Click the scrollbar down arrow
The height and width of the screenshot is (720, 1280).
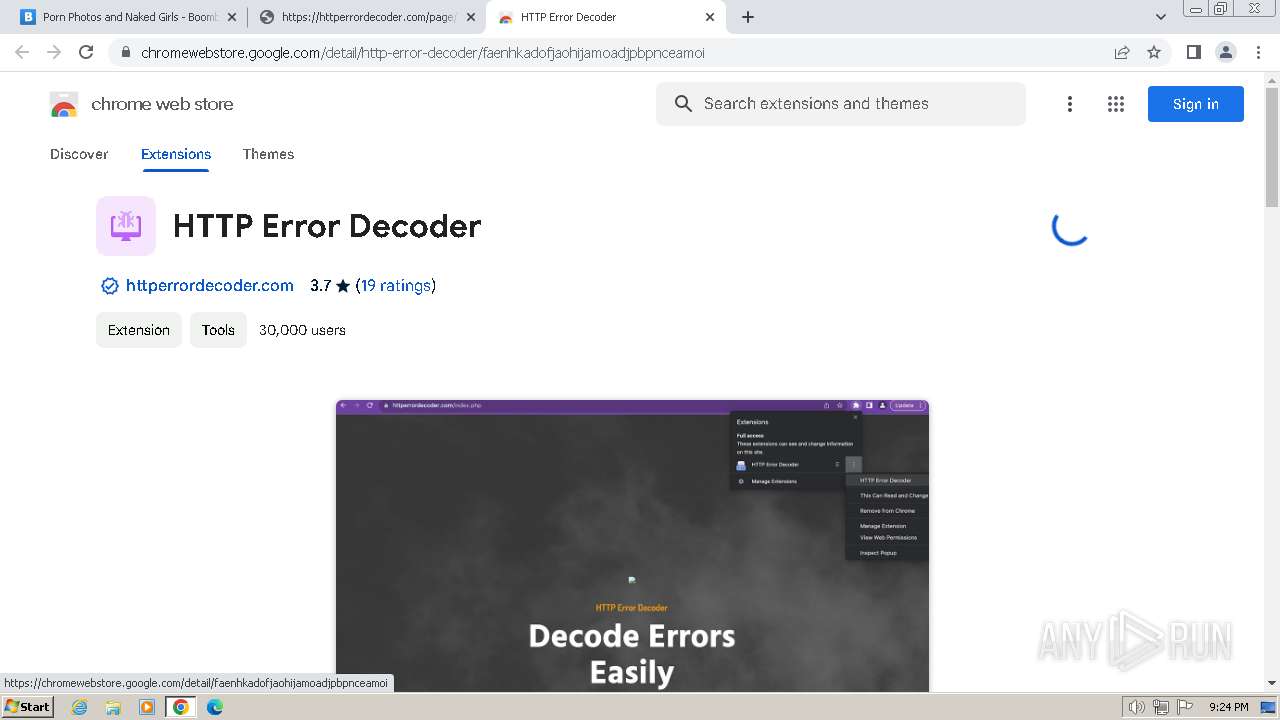(1272, 683)
